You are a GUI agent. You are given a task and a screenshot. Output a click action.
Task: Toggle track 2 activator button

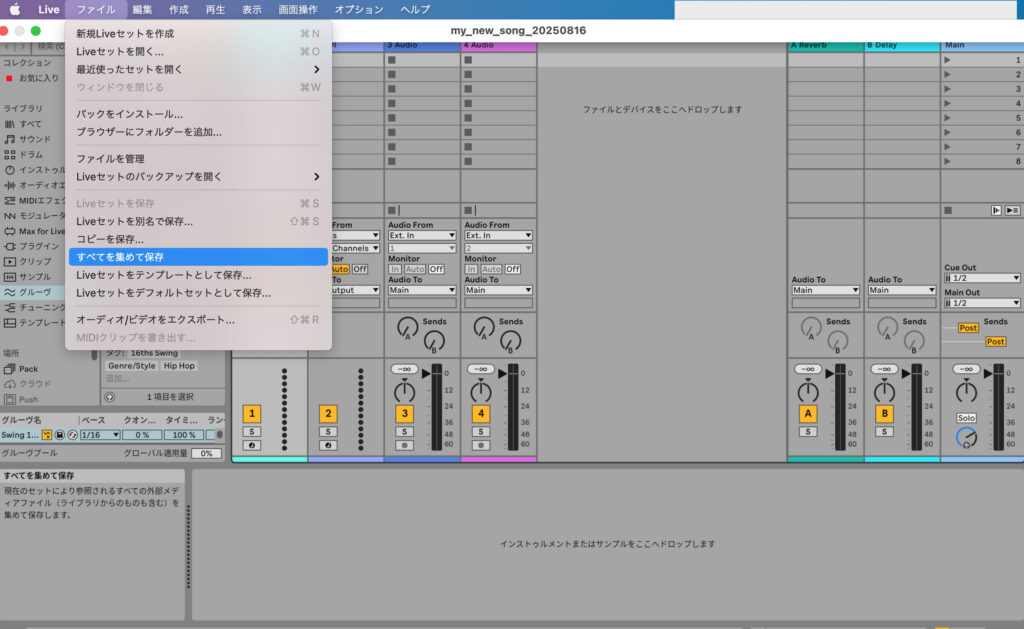point(328,413)
